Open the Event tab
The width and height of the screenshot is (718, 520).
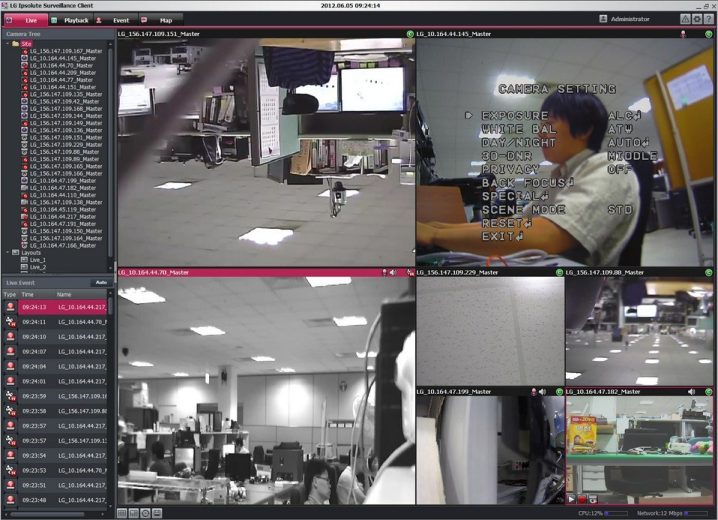click(x=115, y=19)
